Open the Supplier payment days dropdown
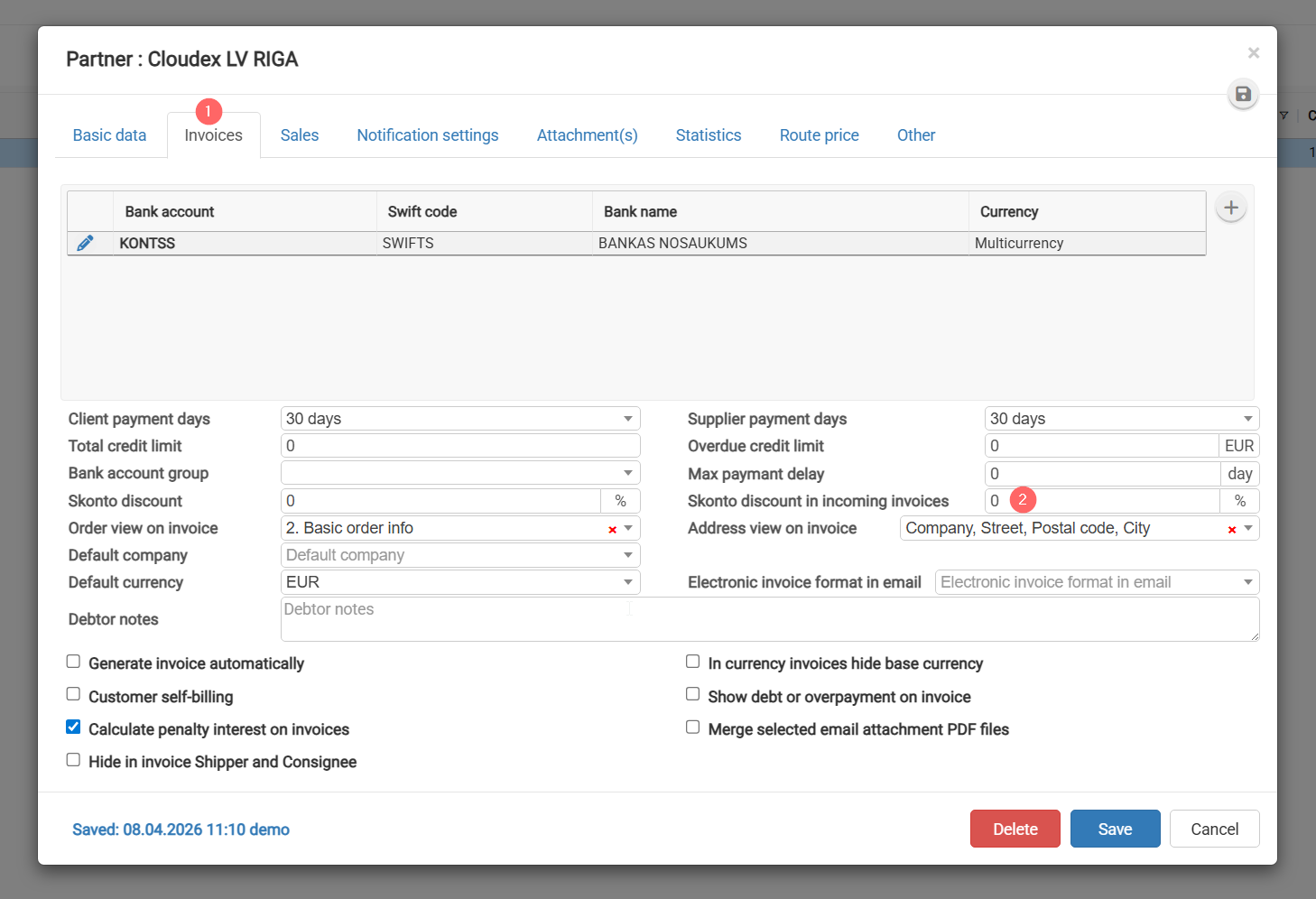Screen dimensions: 1316x899 [1122, 419]
